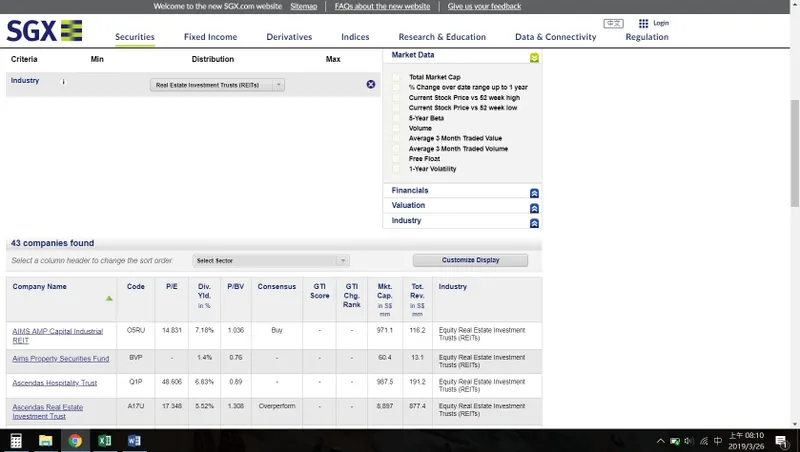Remove the Industry criteria with X icon
The image size is (800, 452).
(x=371, y=84)
